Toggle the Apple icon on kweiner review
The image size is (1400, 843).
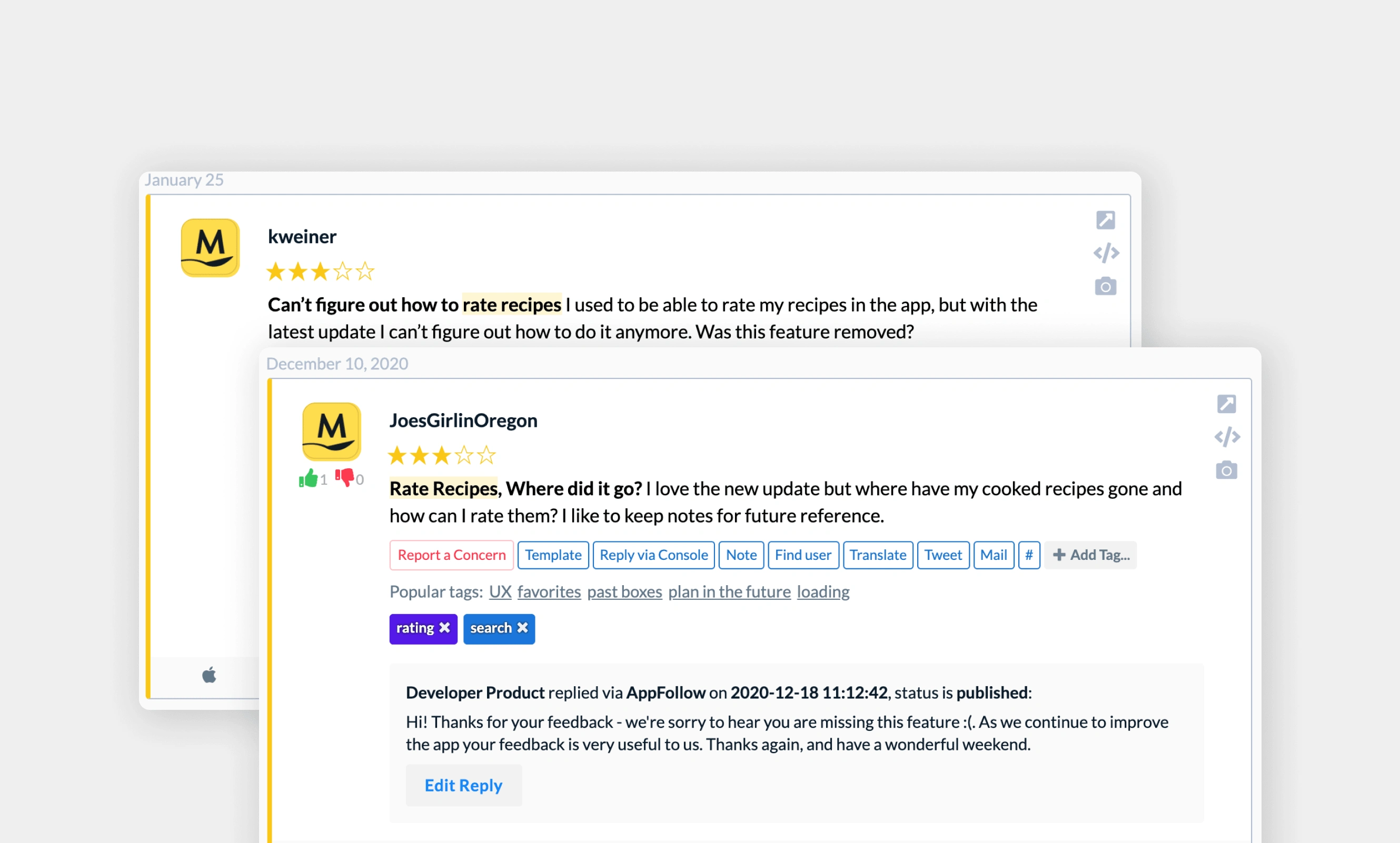point(210,672)
